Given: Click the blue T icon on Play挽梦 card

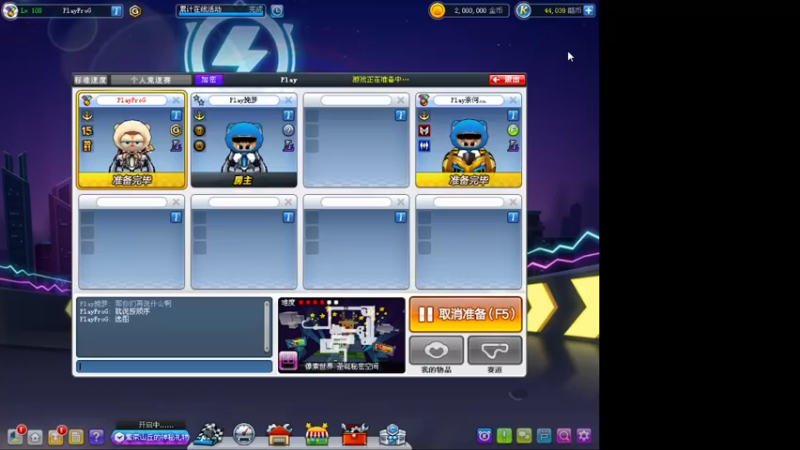Looking at the screenshot, I should coord(288,115).
